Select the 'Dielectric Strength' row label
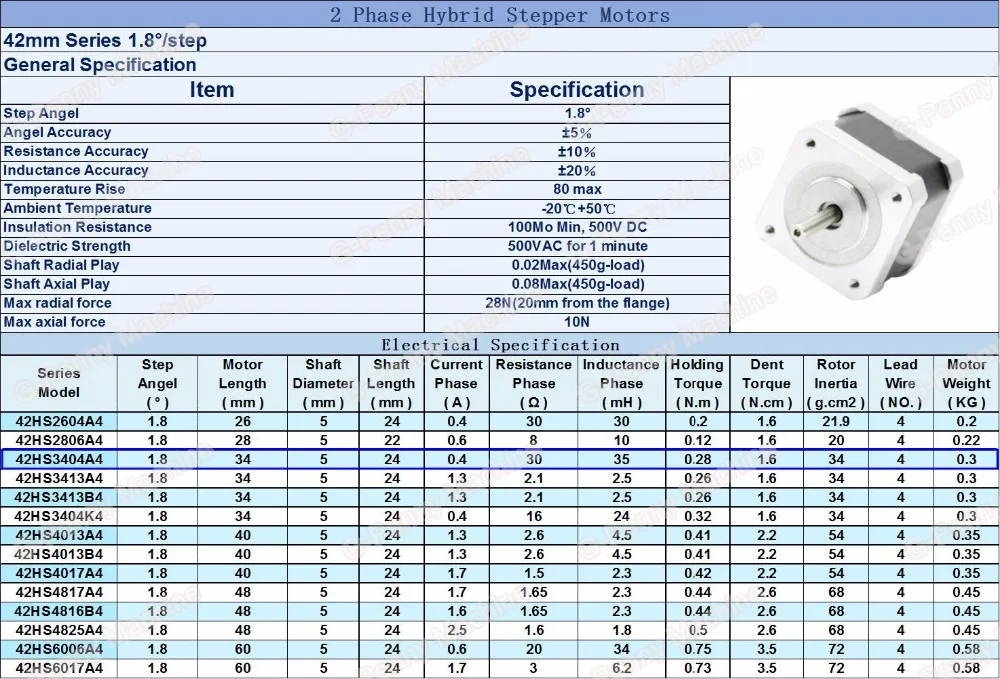Image resolution: width=1000 pixels, height=679 pixels. [x=67, y=246]
